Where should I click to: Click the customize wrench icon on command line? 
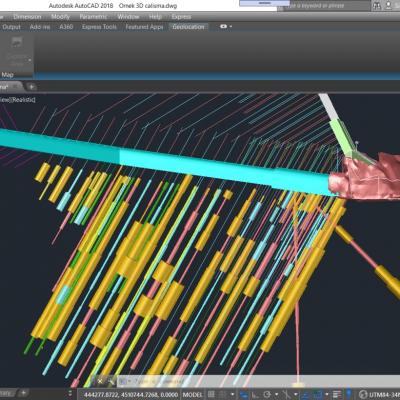coord(111,380)
